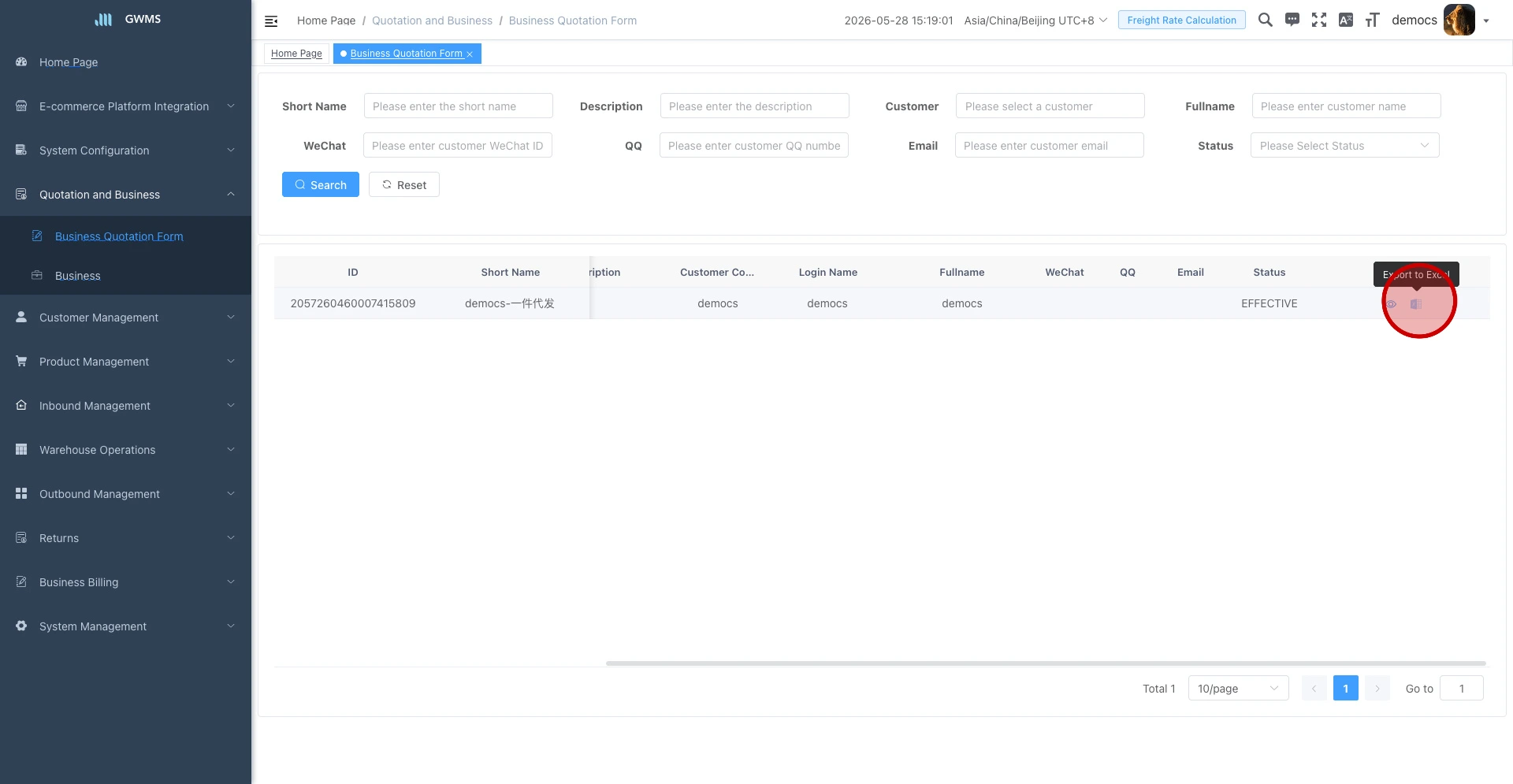
Task: Open the Customer select field
Action: [1050, 106]
